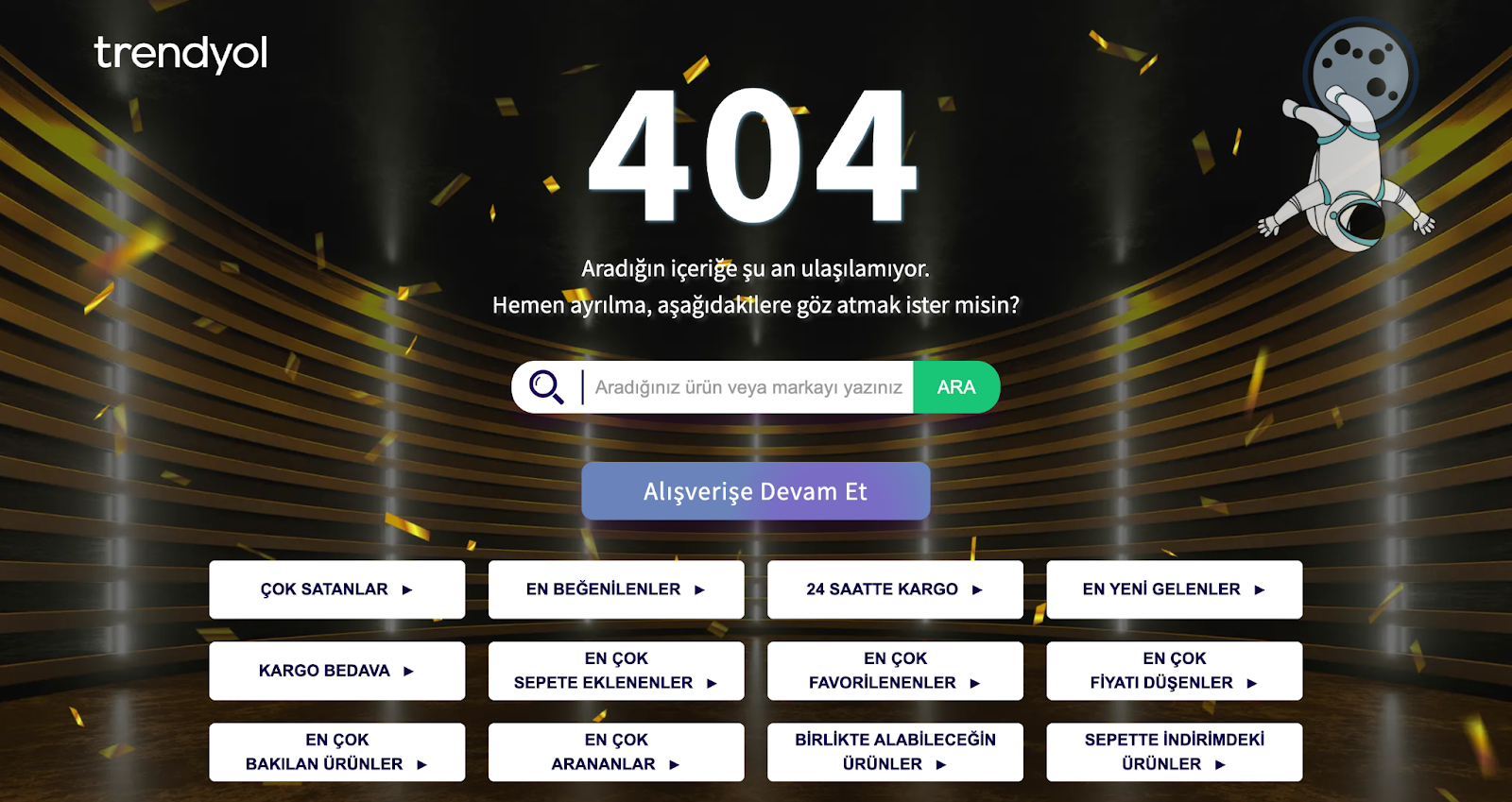Select SEPETTE İNDİRİMDEKİ ÜRÜNLER

point(1175,752)
